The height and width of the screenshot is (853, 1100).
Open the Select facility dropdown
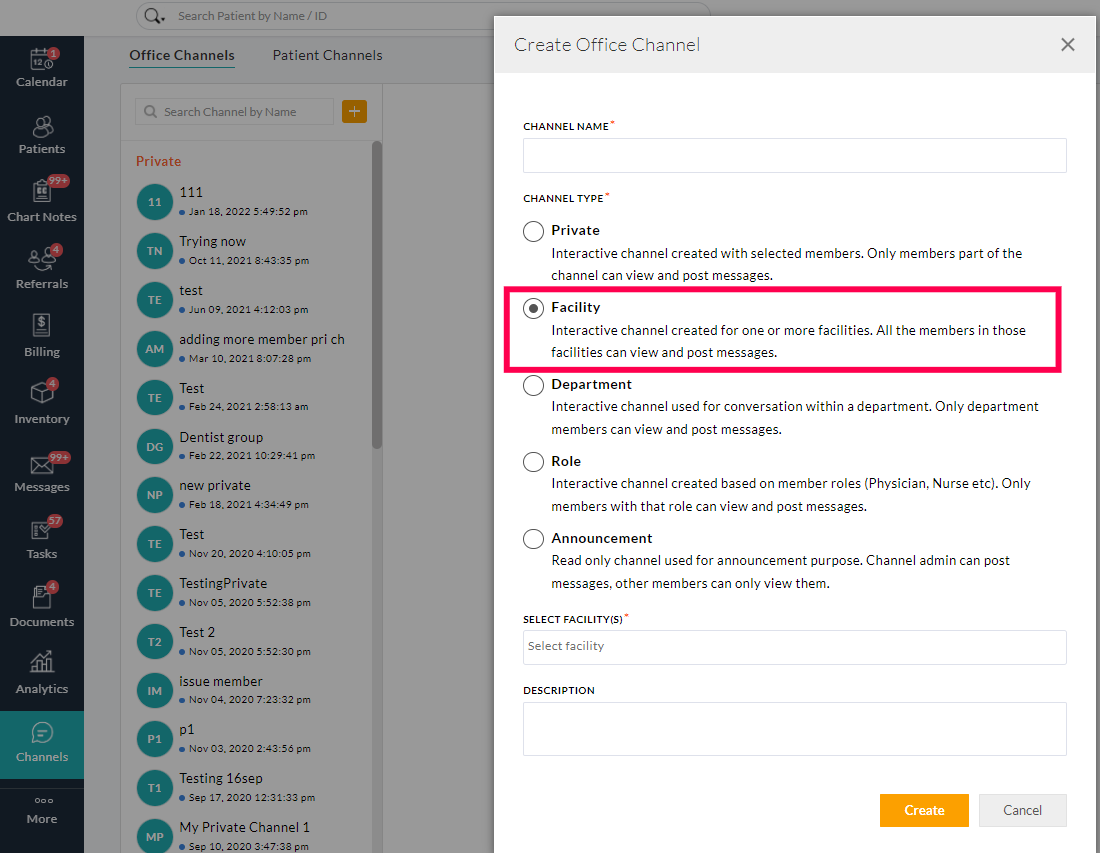pos(794,647)
